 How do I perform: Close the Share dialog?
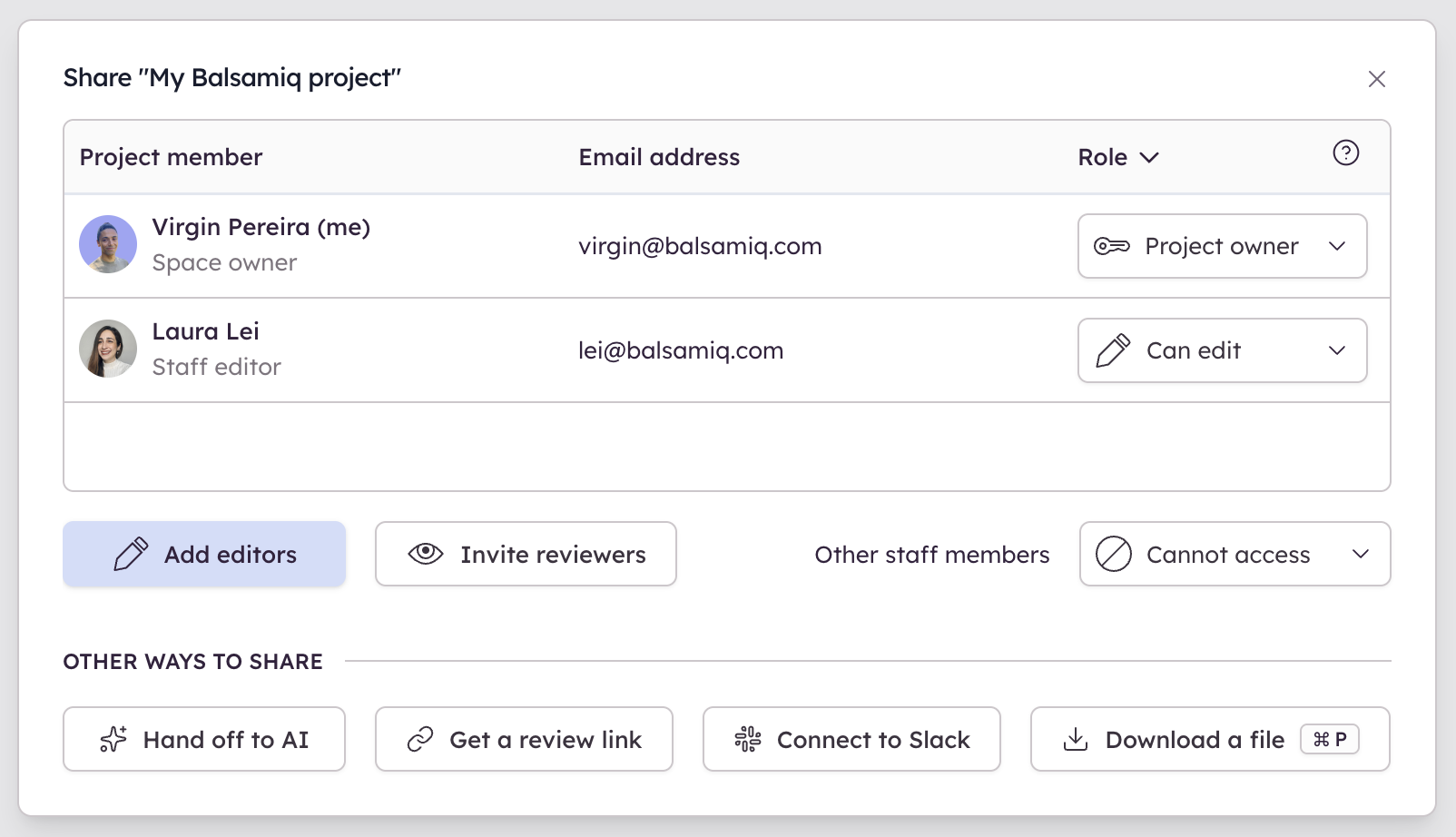[1376, 79]
